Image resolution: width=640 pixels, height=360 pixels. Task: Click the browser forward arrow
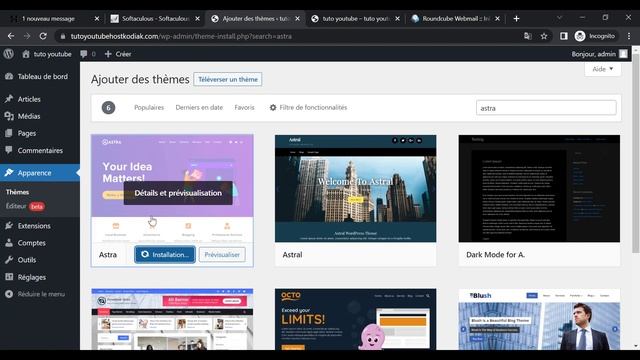pyautogui.click(x=27, y=36)
